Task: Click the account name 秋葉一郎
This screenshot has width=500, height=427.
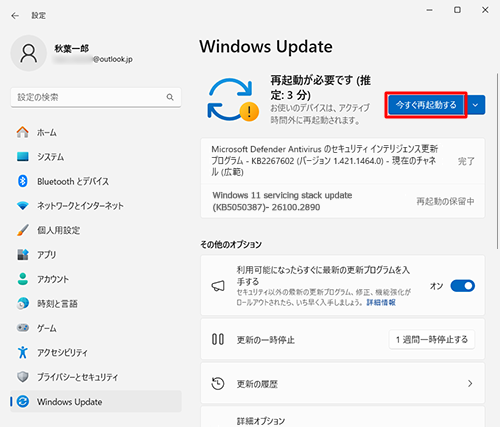Action: pyautogui.click(x=72, y=49)
